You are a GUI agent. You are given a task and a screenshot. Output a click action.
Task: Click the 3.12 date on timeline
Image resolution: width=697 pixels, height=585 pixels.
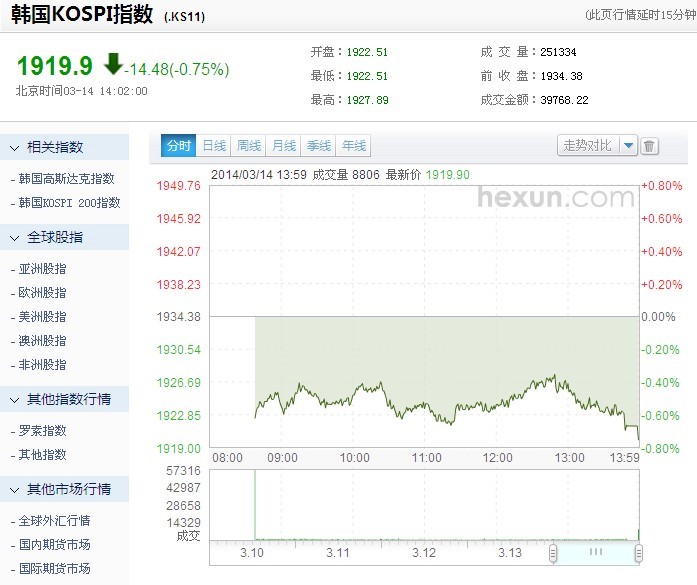click(x=424, y=553)
